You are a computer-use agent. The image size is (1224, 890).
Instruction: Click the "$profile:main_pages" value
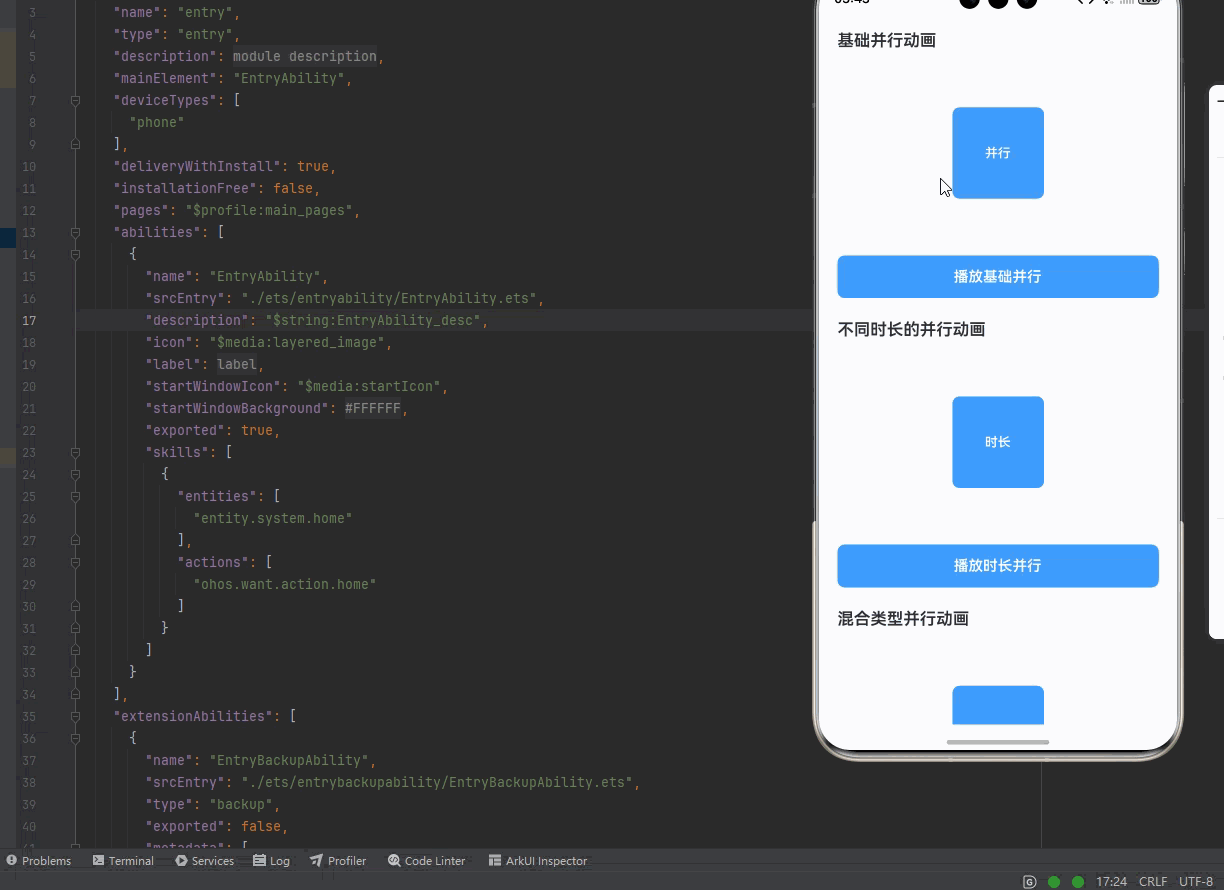[269, 210]
